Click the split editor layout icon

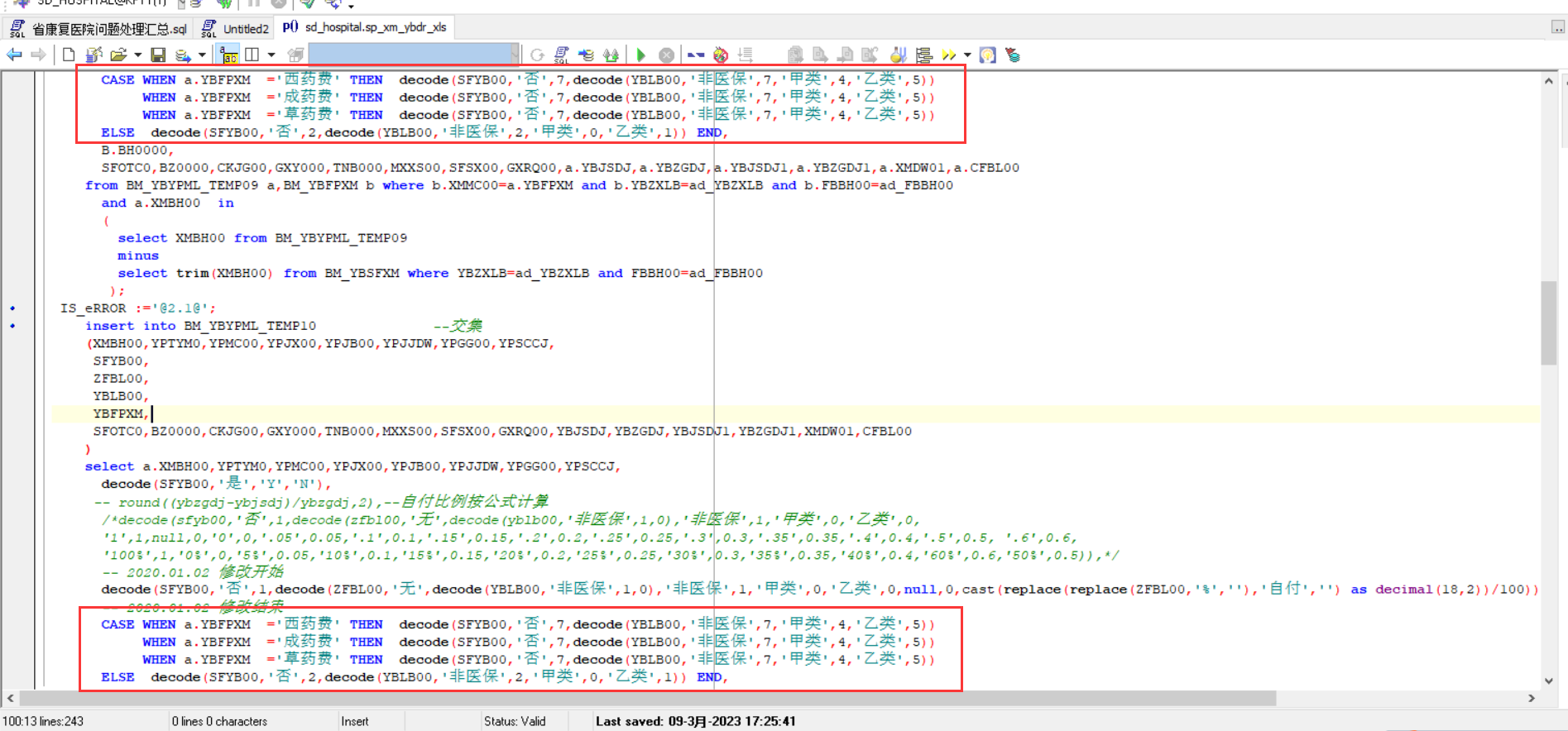click(x=252, y=55)
